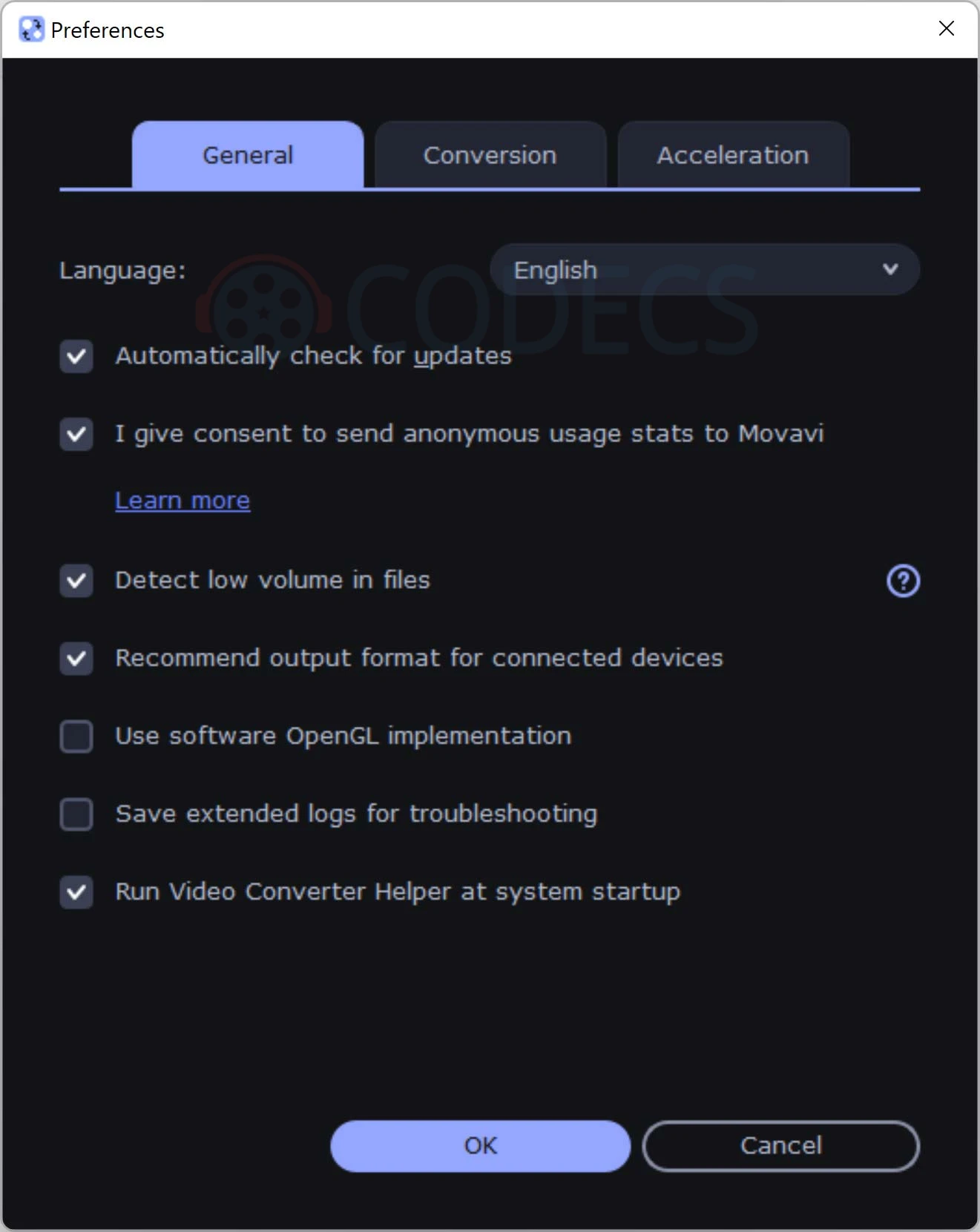Uncheck anonymous usage stats consent
This screenshot has width=980, height=1232.
click(76, 435)
